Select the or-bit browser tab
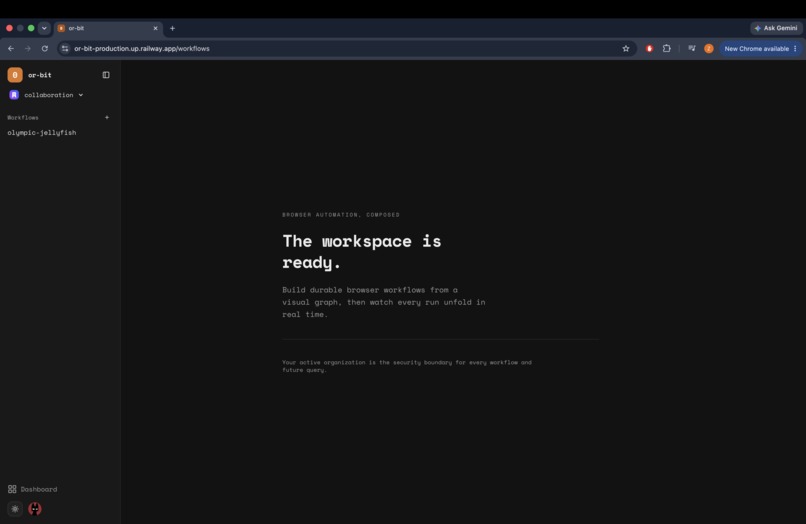The width and height of the screenshot is (806, 524). [x=108, y=28]
